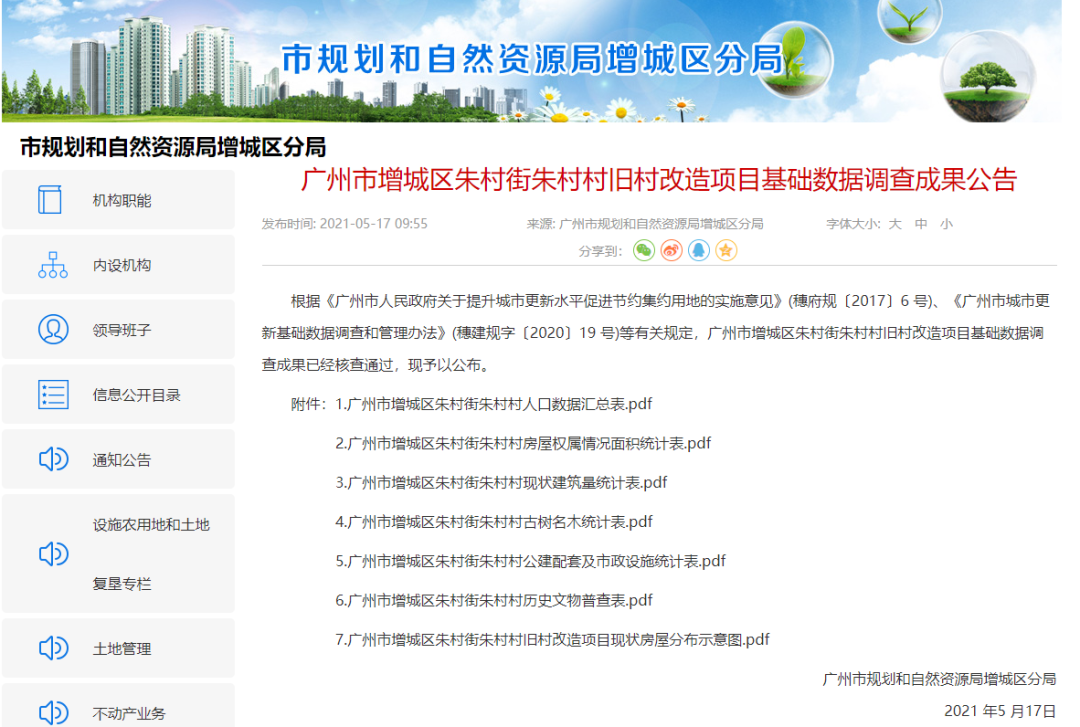The height and width of the screenshot is (727, 1080).
Task: Click the 机构职能 book icon
Action: [50, 200]
